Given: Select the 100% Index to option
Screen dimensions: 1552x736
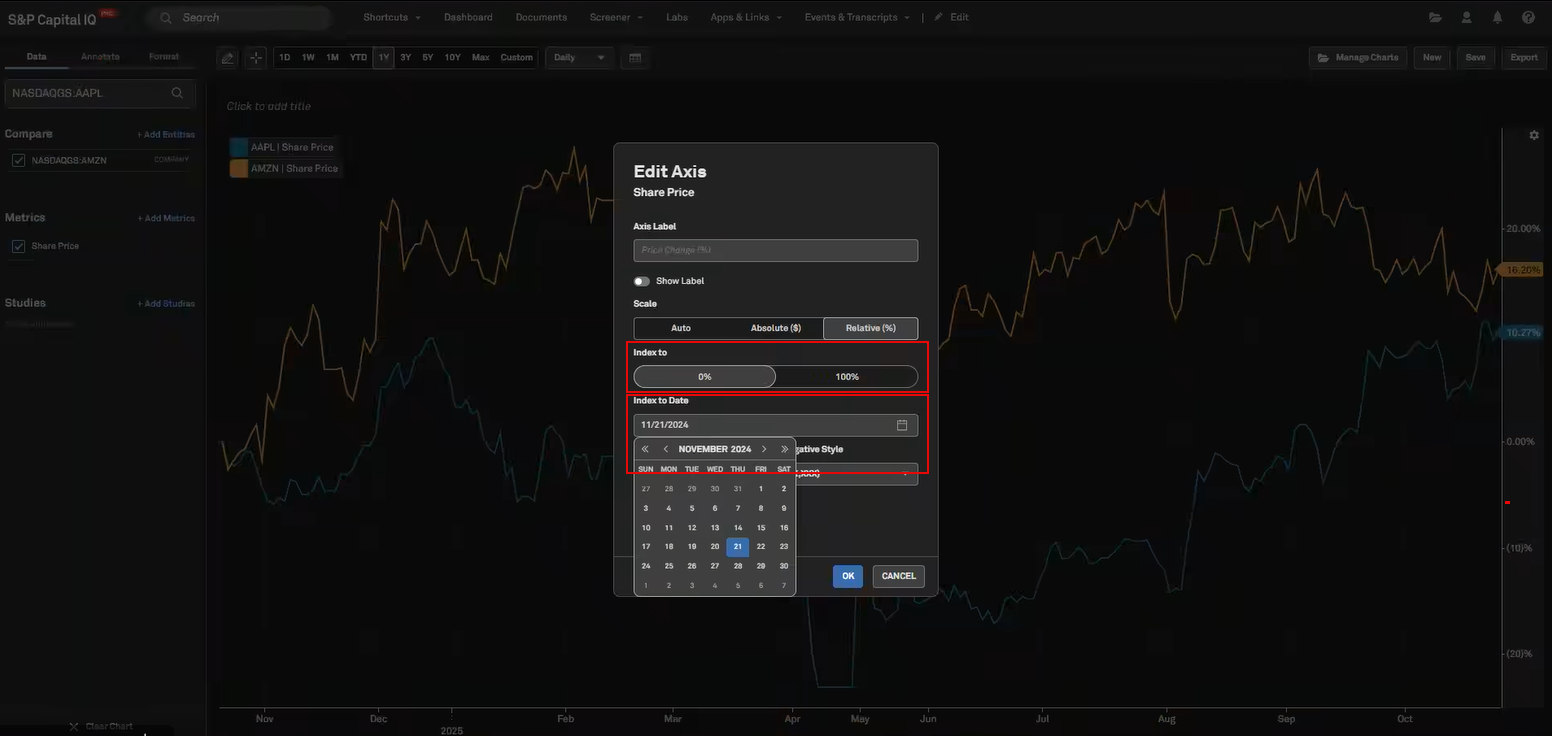Looking at the screenshot, I should point(846,377).
